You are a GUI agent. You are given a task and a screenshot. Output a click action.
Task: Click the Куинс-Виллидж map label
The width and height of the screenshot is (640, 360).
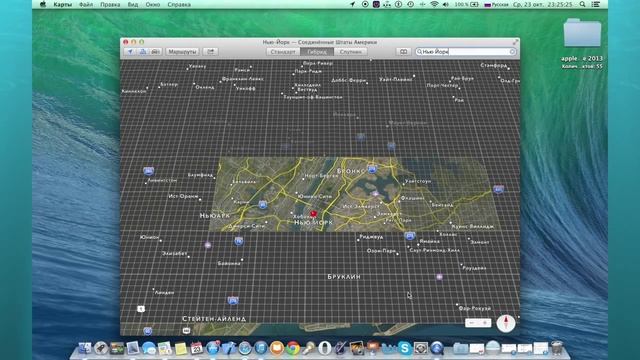tap(473, 227)
